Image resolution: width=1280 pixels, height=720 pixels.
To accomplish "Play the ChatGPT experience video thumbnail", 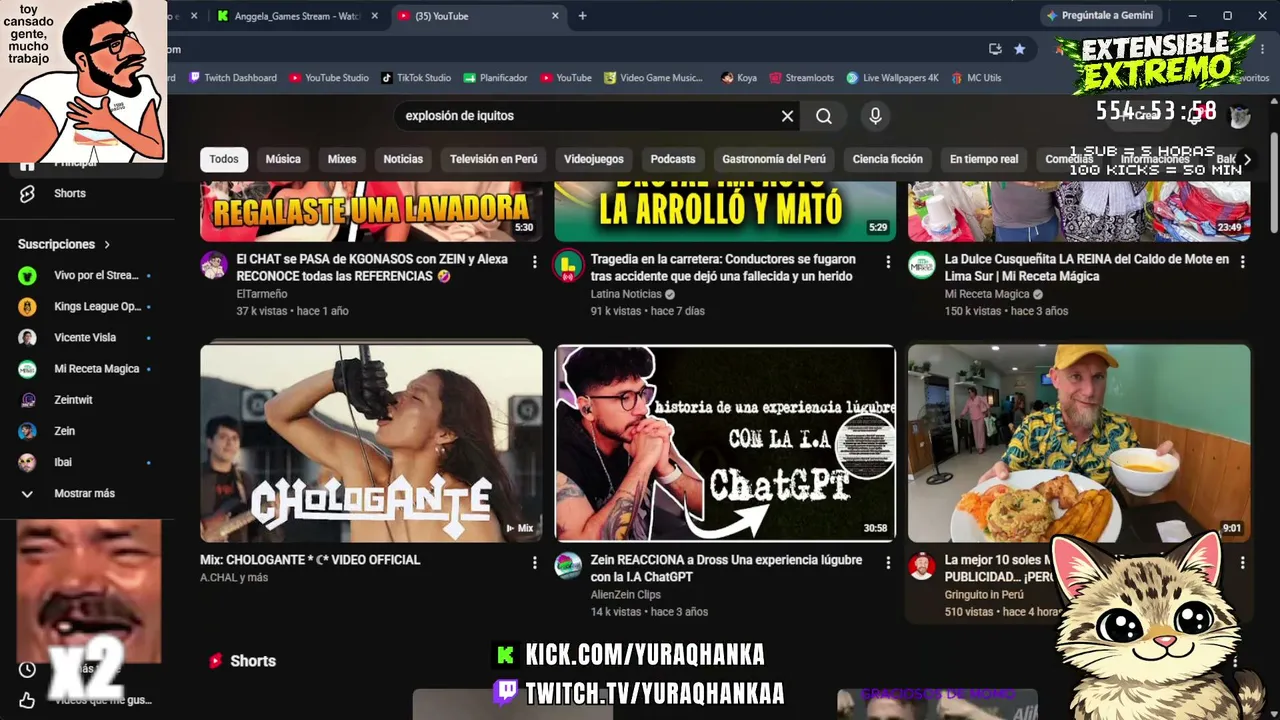I will 725,443.
